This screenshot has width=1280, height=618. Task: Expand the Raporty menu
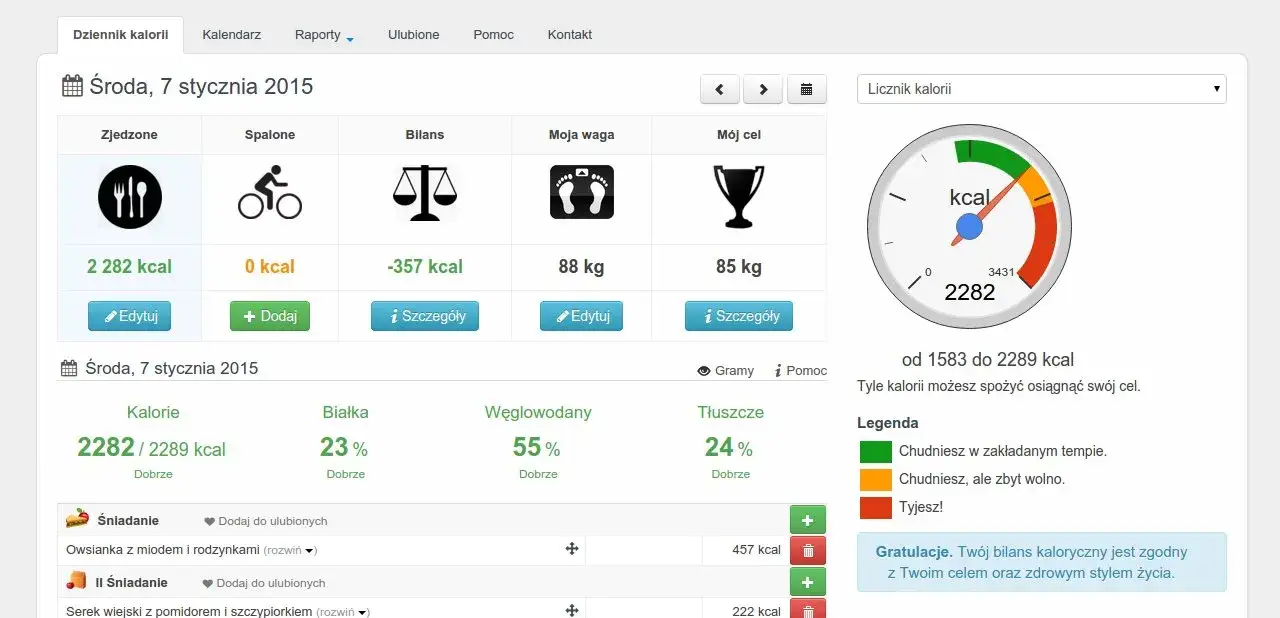tap(324, 35)
